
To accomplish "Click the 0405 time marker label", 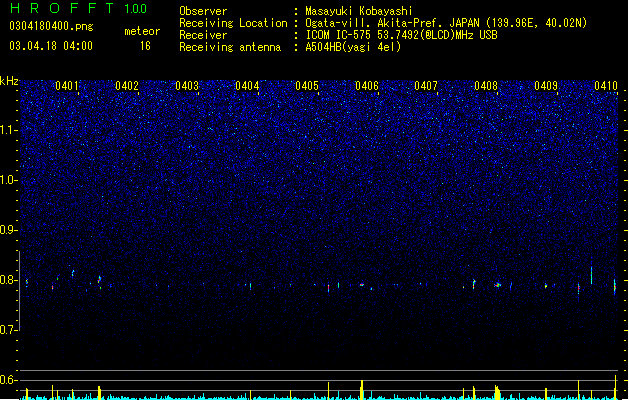I will (307, 86).
